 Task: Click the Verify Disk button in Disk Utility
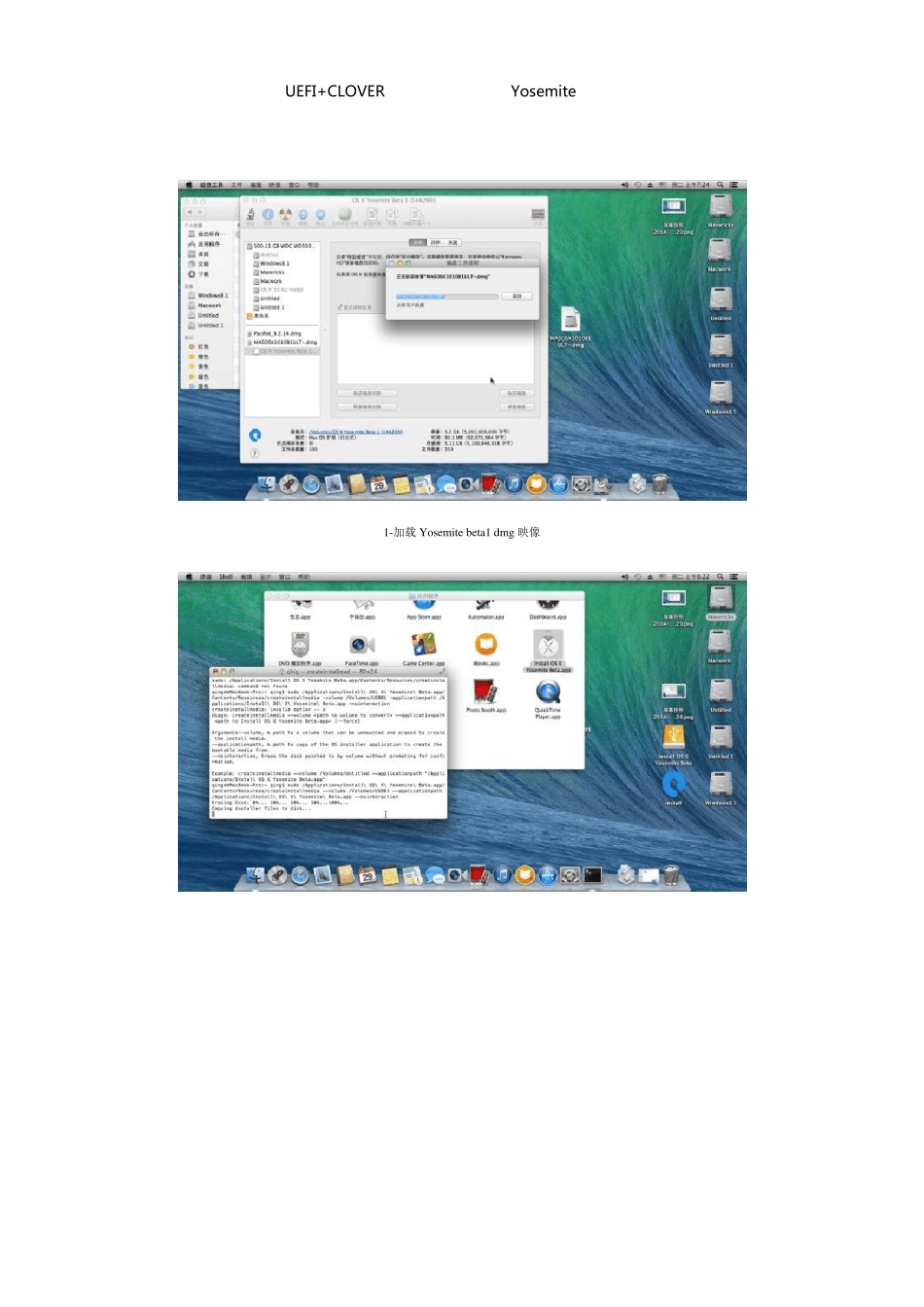tap(516, 394)
